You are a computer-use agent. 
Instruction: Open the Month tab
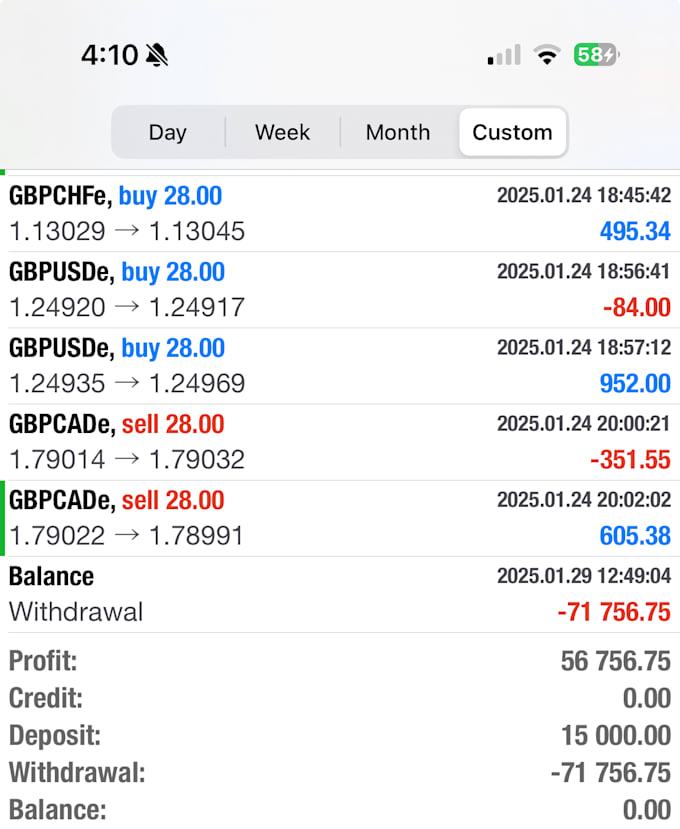pos(397,132)
